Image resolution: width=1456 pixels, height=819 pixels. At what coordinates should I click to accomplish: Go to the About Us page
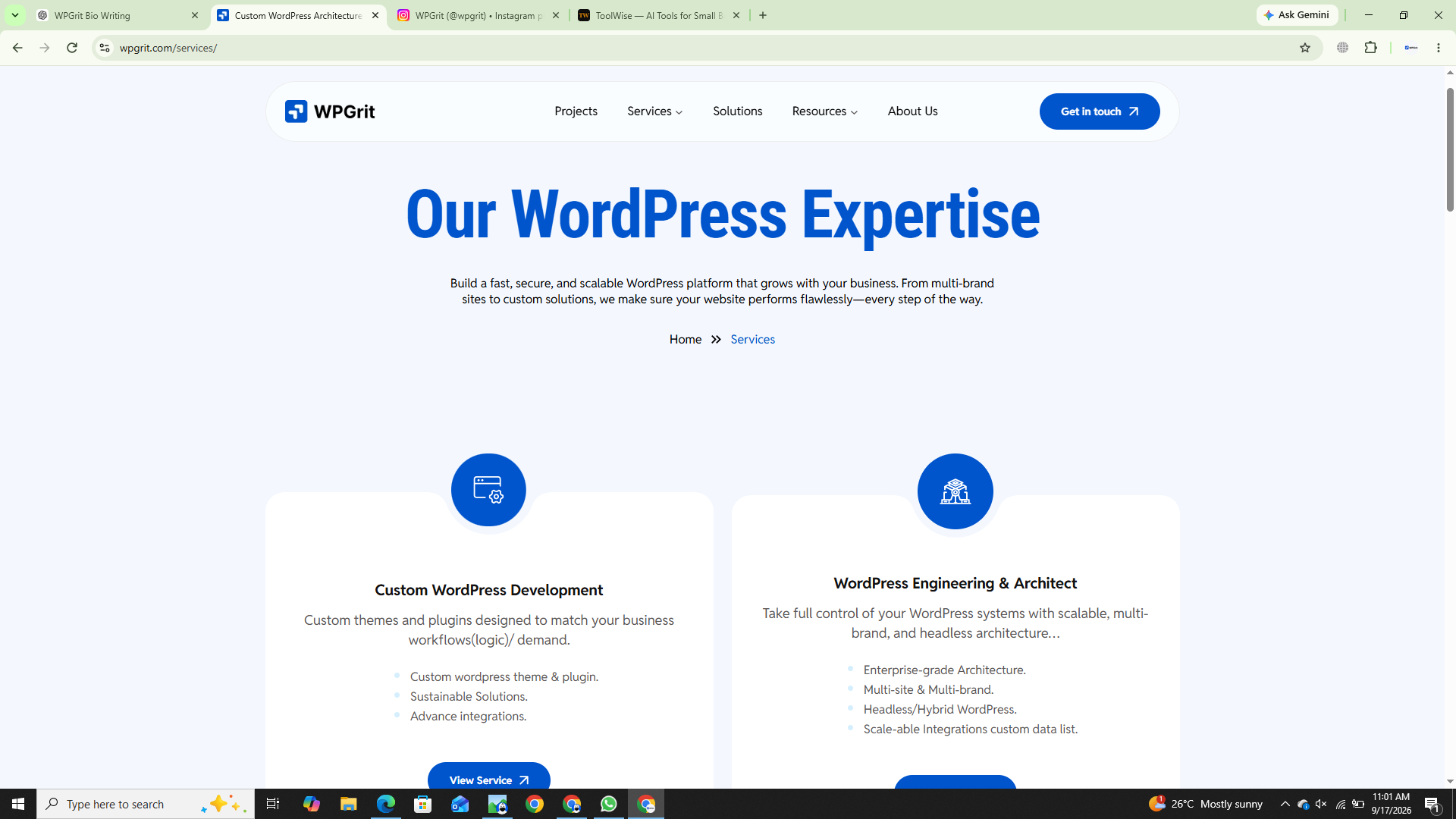tap(912, 111)
